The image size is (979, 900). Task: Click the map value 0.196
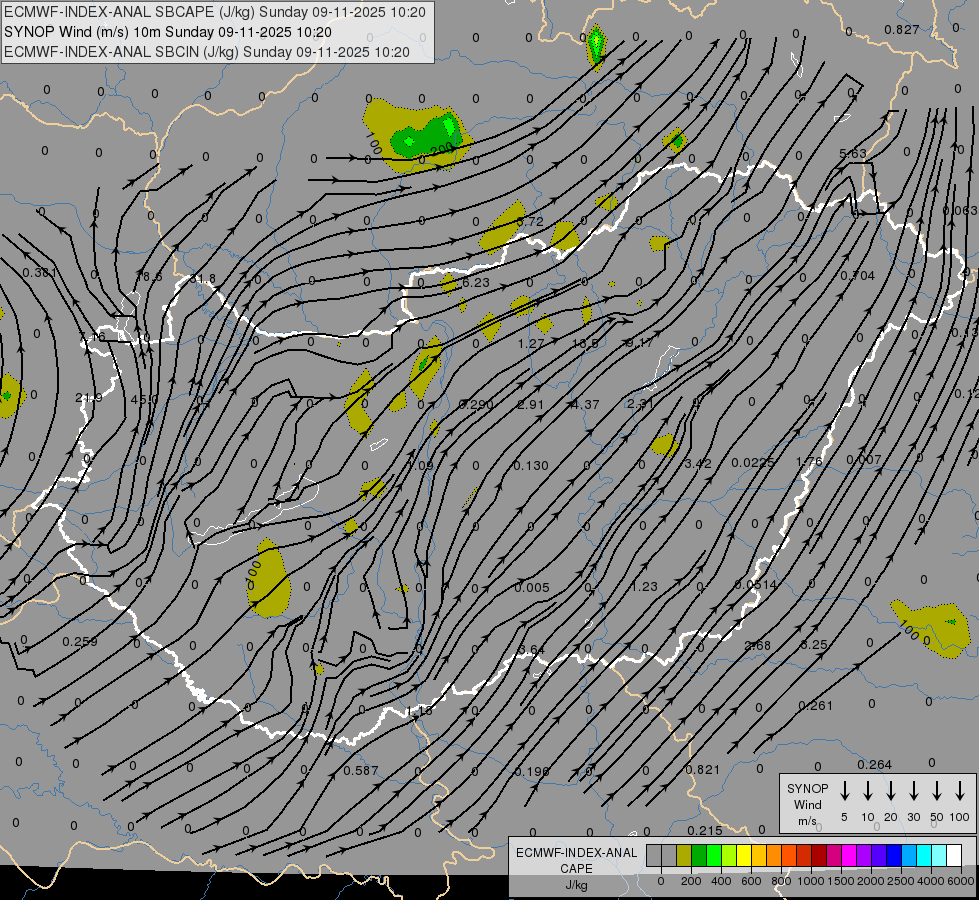click(x=532, y=771)
